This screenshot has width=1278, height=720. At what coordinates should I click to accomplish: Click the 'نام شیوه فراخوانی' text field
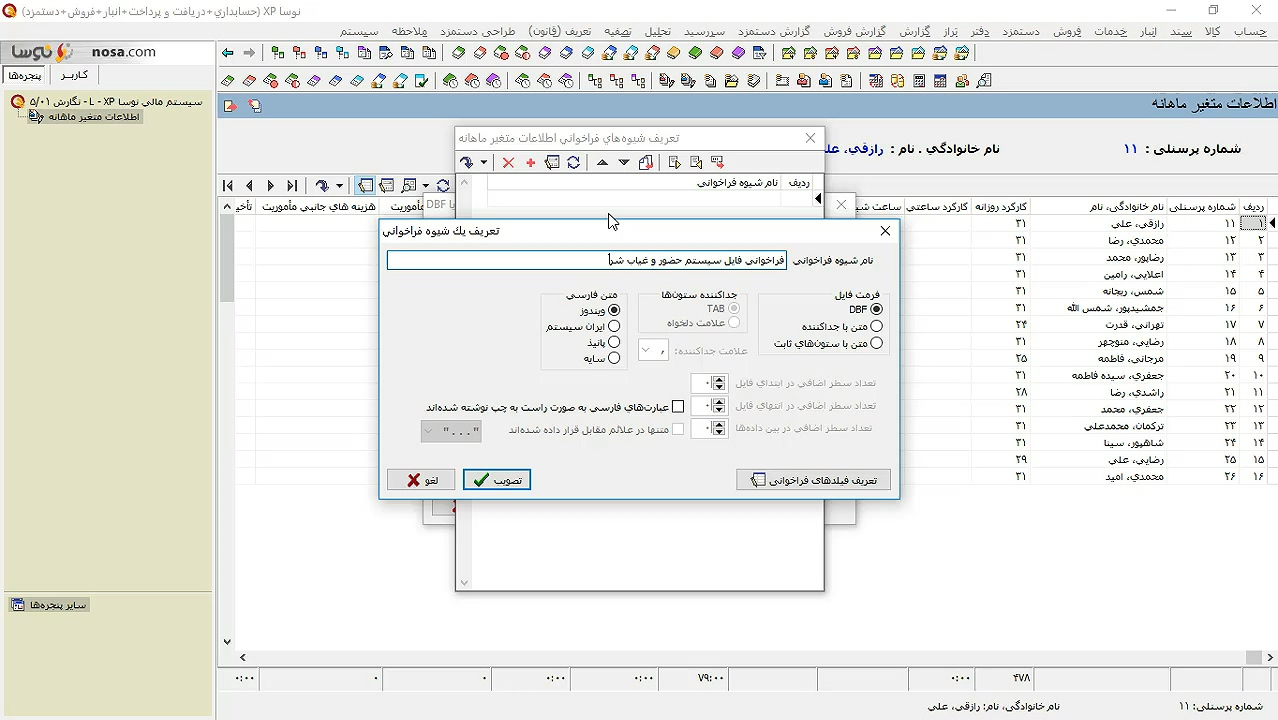586,260
